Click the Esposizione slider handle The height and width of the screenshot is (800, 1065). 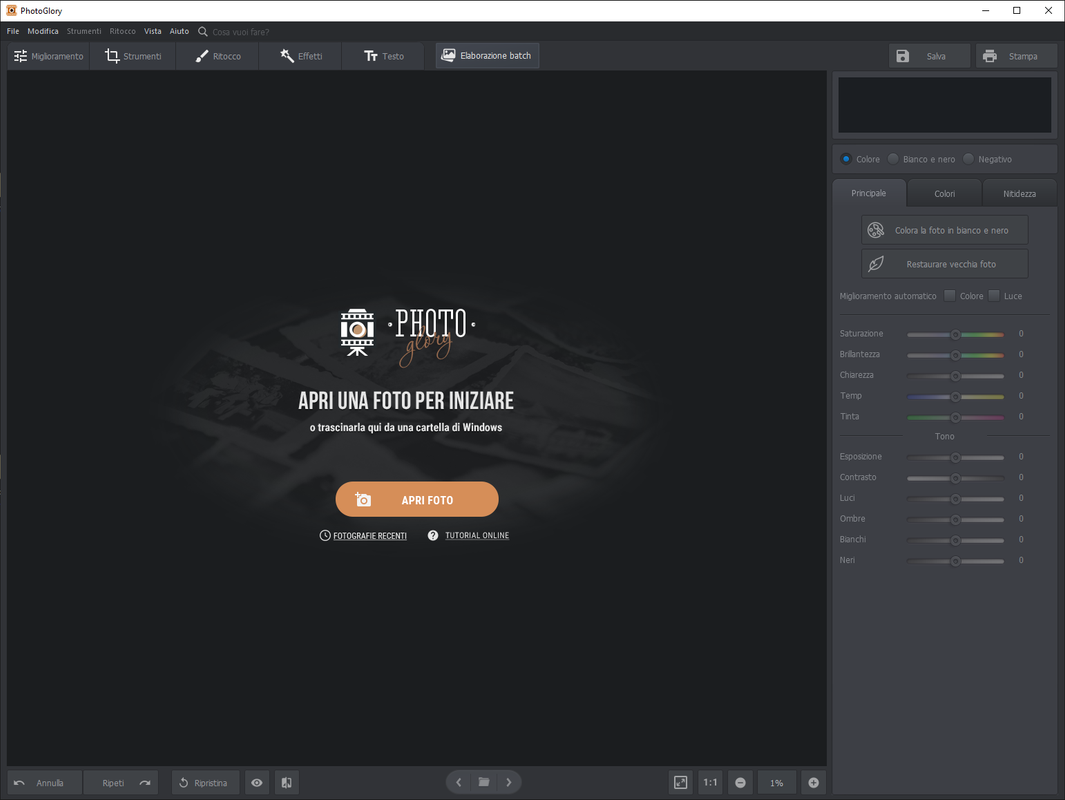(x=956, y=458)
